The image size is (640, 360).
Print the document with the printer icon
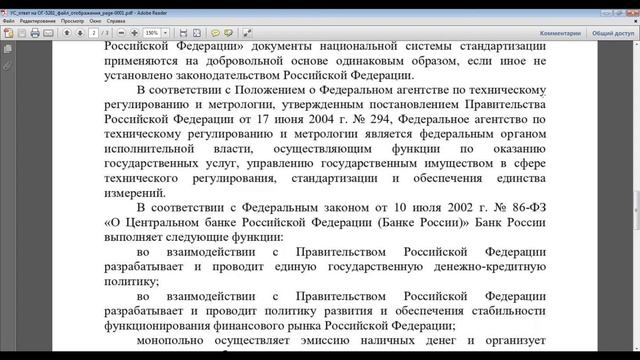click(x=35, y=33)
